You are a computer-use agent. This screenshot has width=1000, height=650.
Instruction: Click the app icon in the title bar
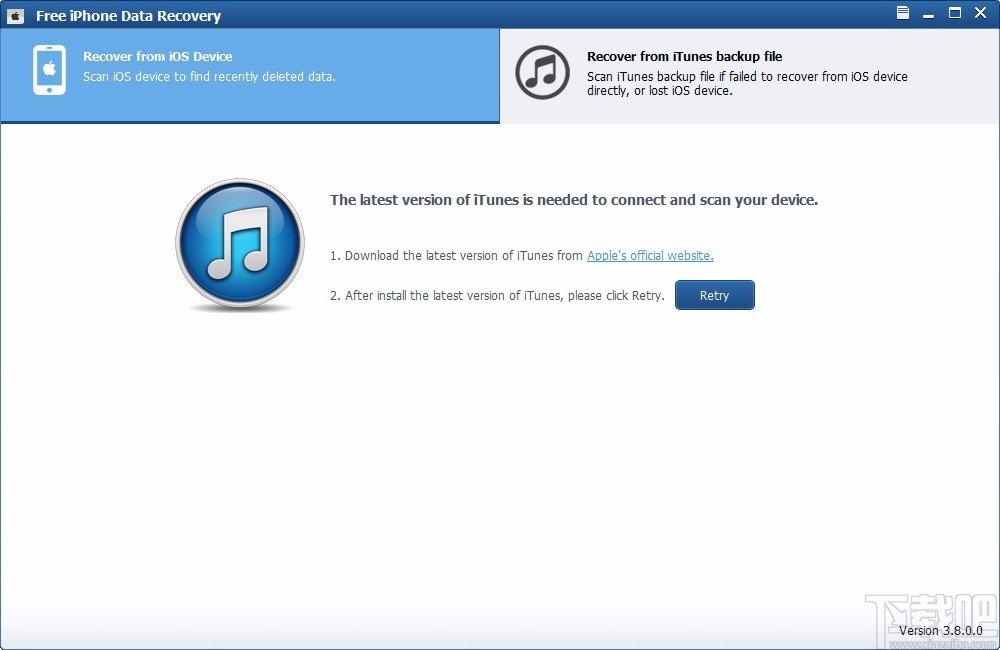[16, 15]
